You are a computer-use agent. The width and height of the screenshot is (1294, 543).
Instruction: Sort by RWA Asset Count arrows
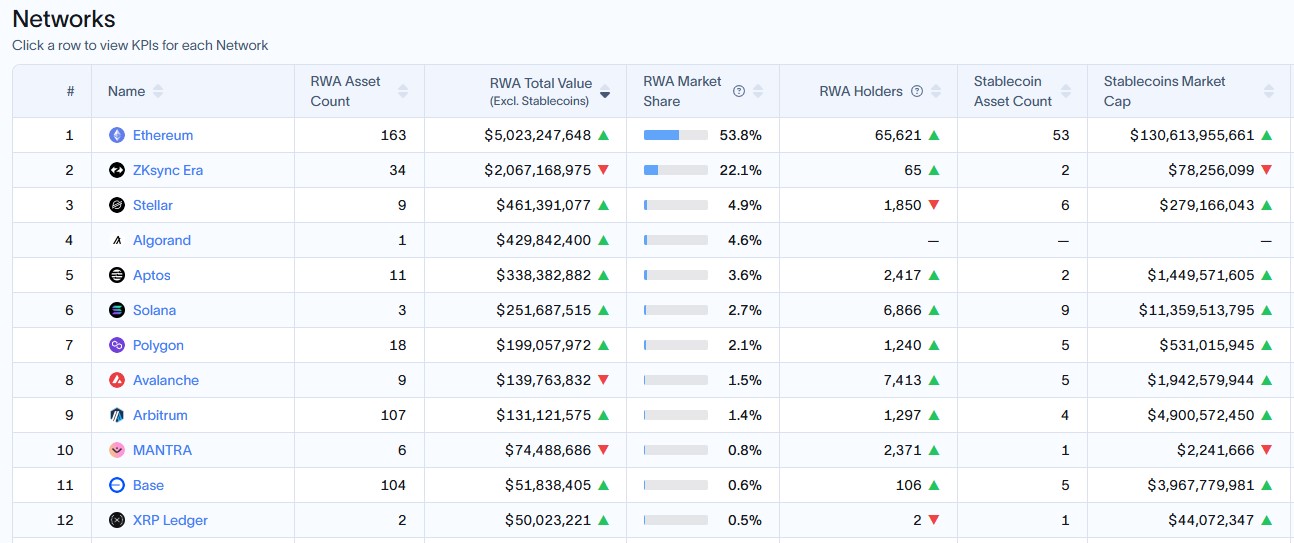click(x=403, y=91)
